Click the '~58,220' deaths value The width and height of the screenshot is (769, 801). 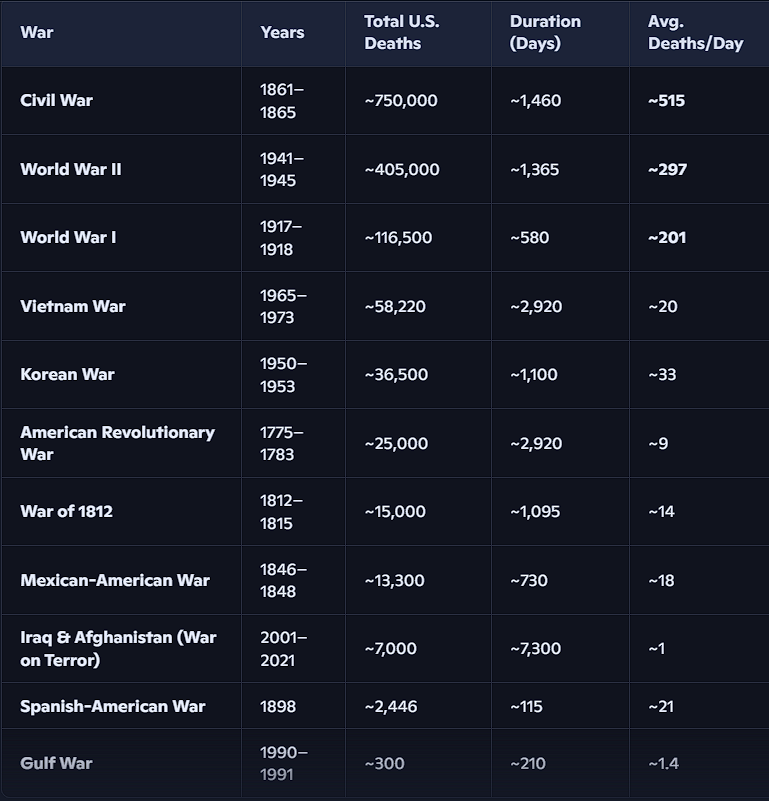click(394, 306)
